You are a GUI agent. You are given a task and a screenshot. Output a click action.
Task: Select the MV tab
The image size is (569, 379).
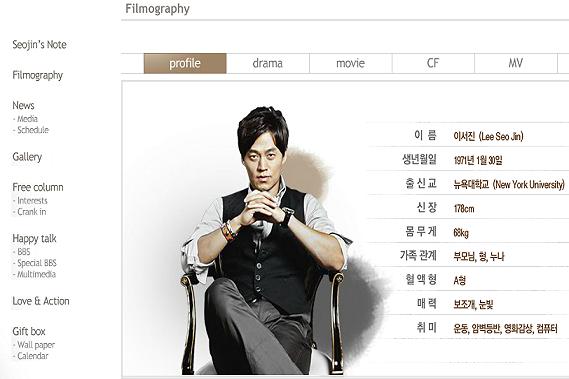[x=516, y=63]
